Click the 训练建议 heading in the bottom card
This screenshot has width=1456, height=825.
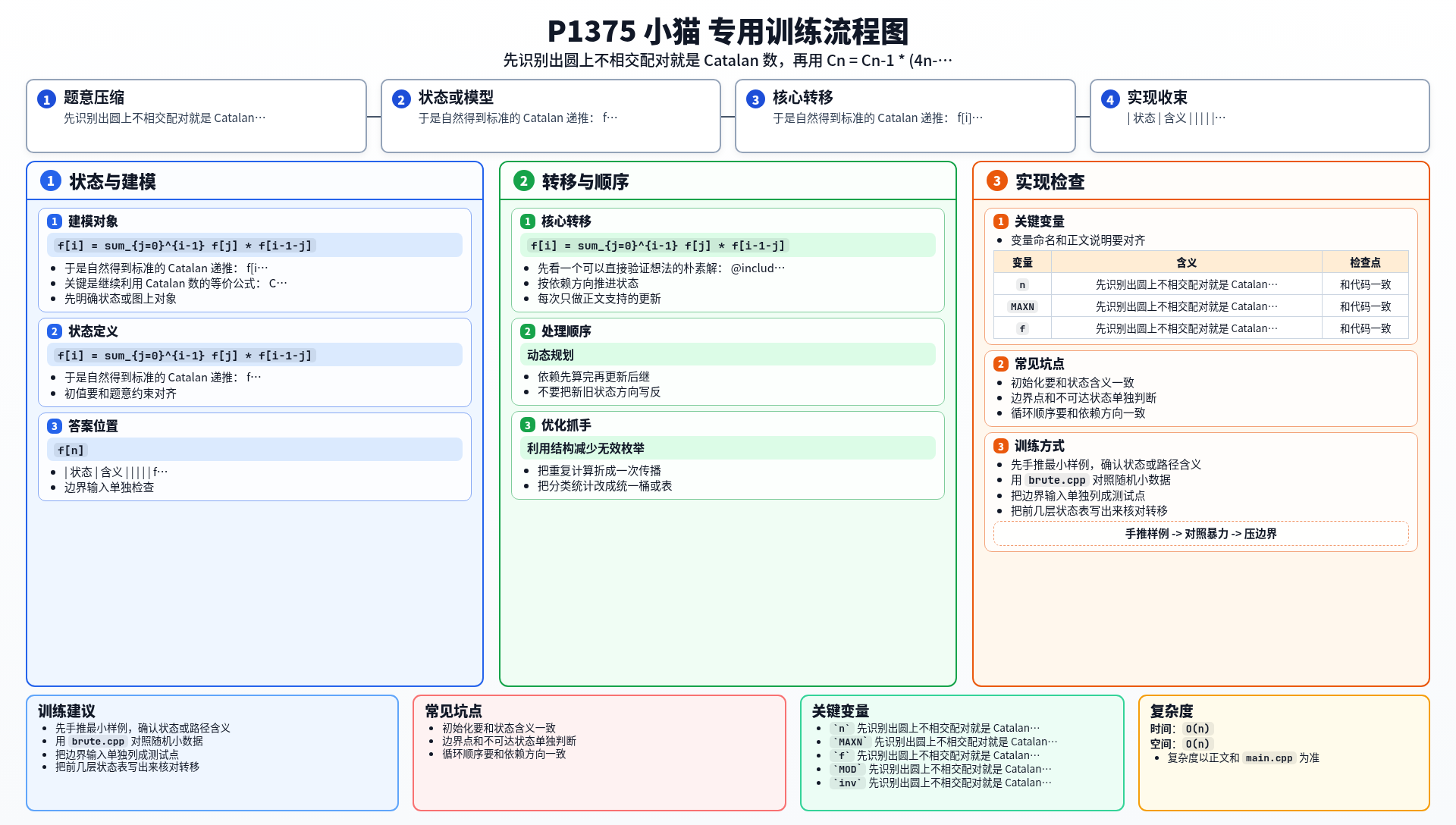pos(67,711)
